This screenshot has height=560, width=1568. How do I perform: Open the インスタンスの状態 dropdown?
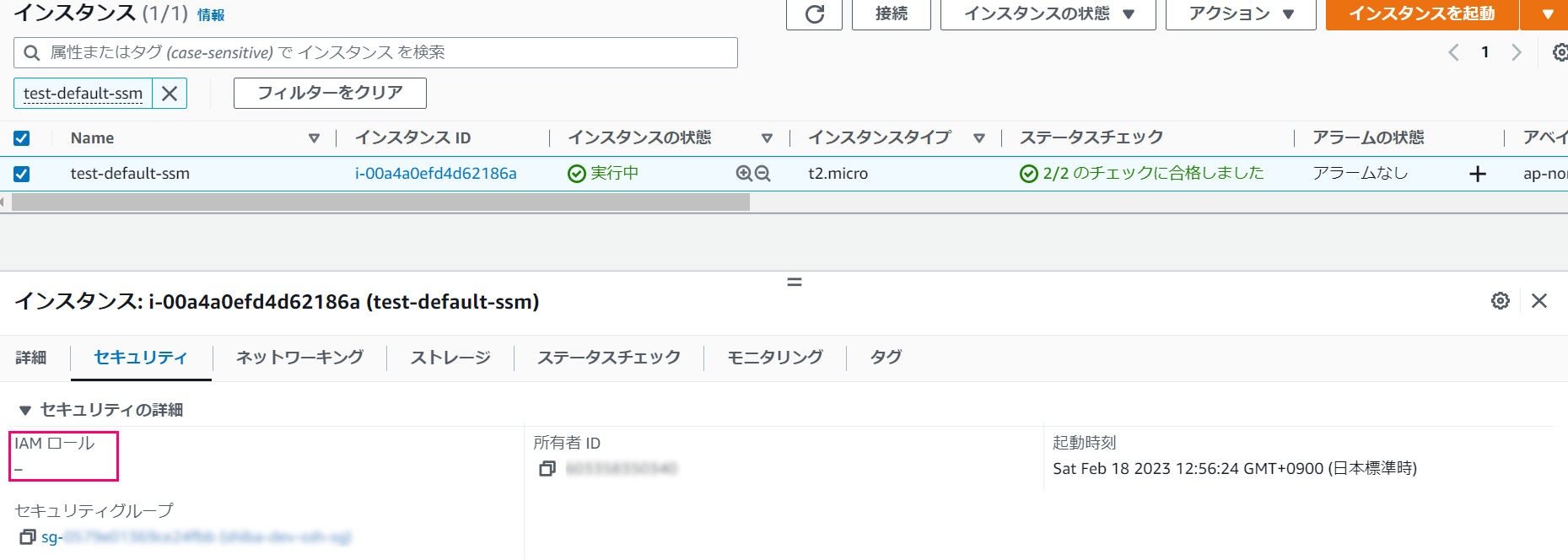click(1048, 14)
